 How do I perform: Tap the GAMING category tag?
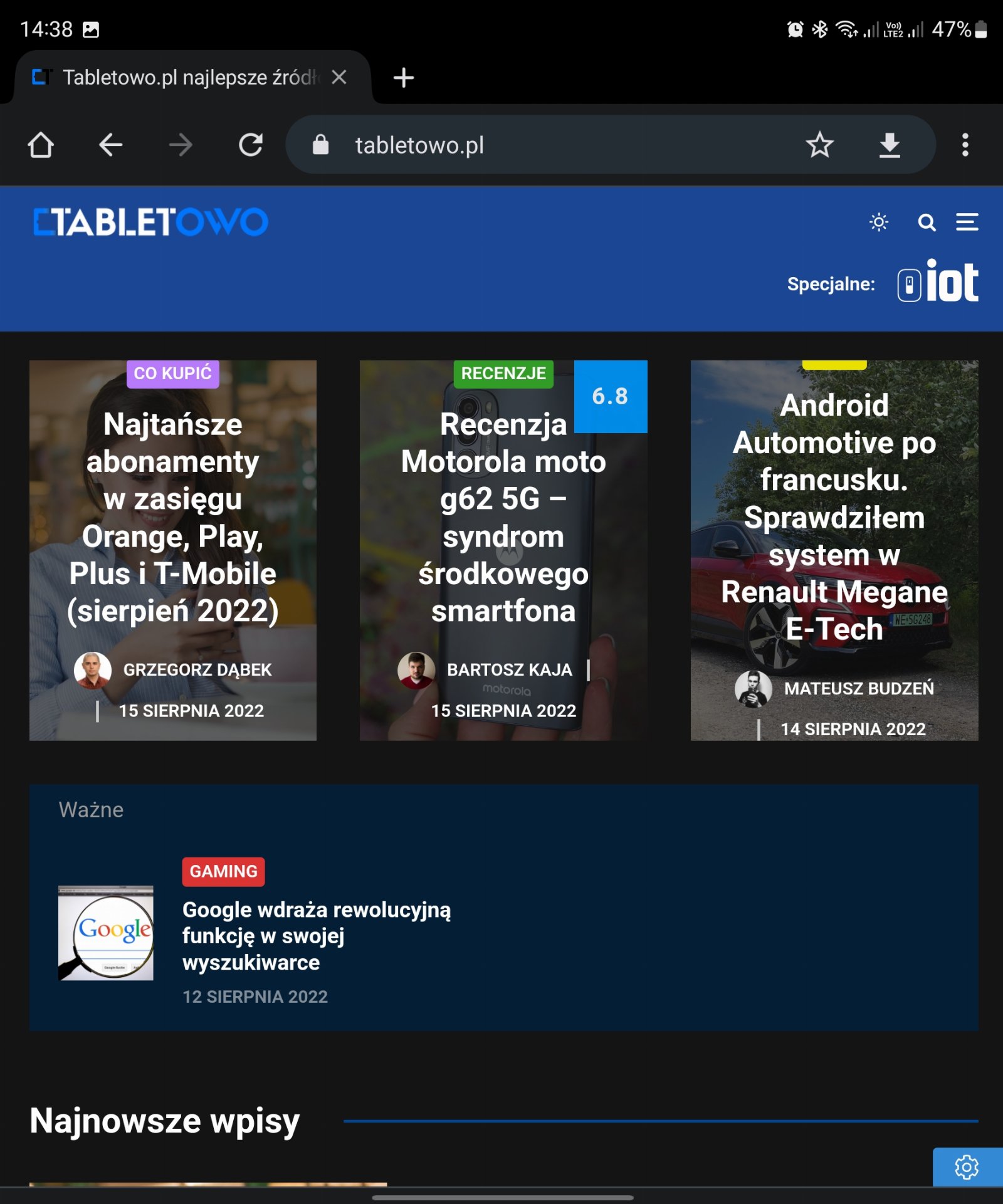(224, 871)
